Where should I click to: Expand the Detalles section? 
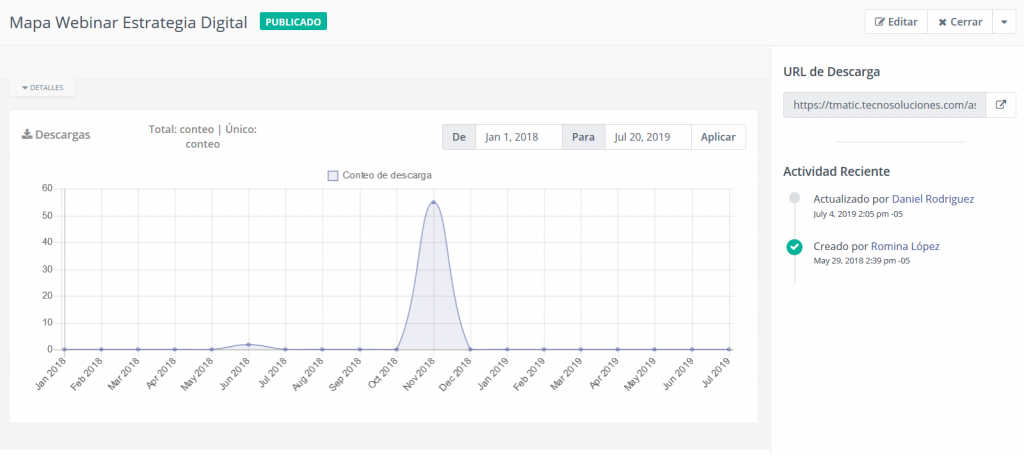coord(42,88)
